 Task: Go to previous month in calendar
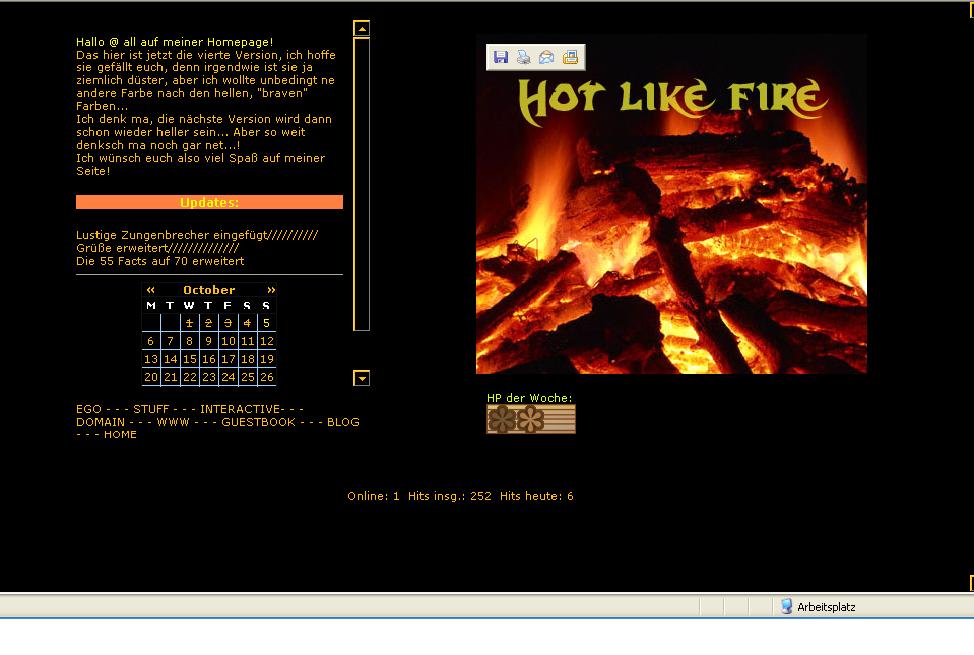tap(151, 290)
